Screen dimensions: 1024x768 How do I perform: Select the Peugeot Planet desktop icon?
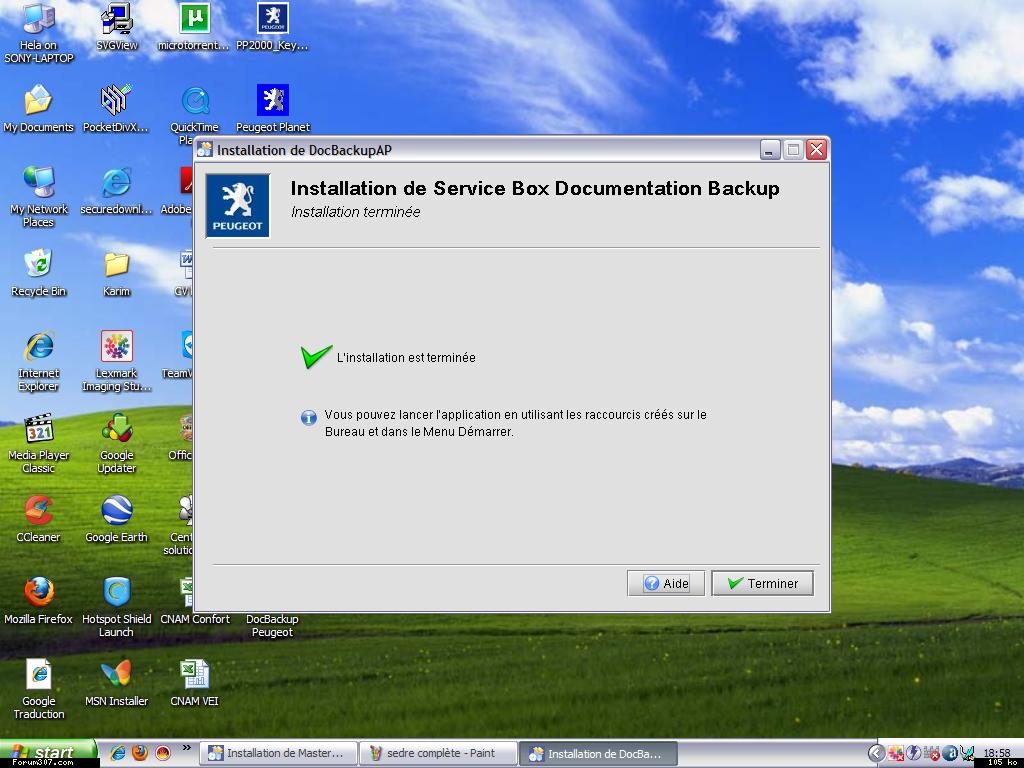pyautogui.click(x=272, y=109)
